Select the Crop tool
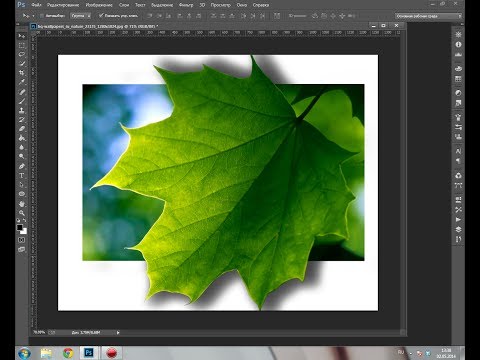Image resolution: width=480 pixels, height=360 pixels. click(x=22, y=73)
